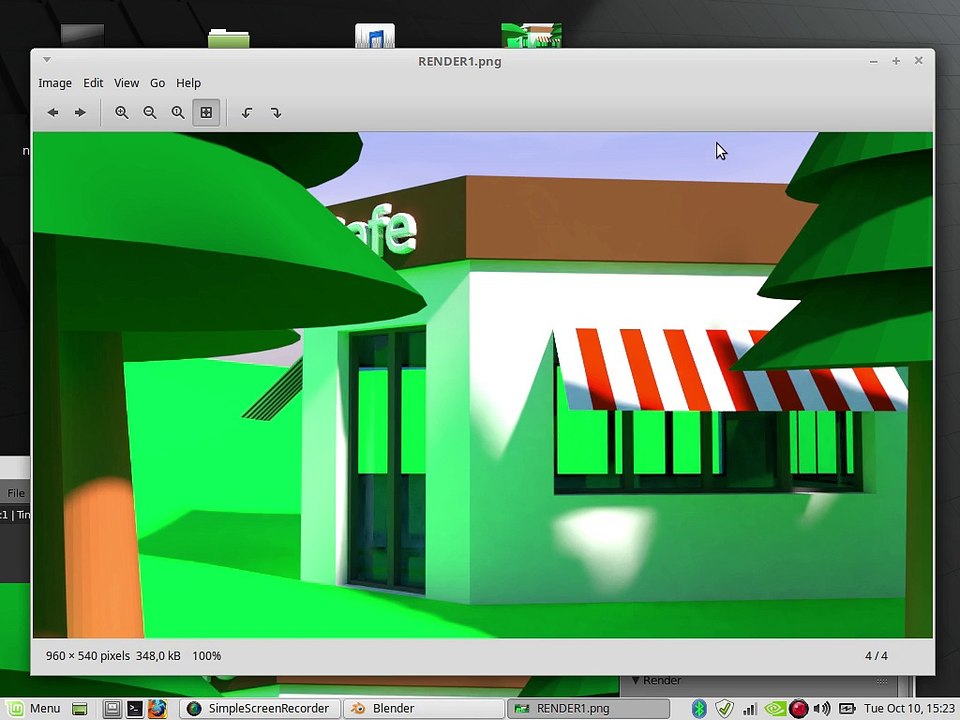Reset zoom to normal size
Viewport: 960px width, 720px height.
pyautogui.click(x=178, y=113)
